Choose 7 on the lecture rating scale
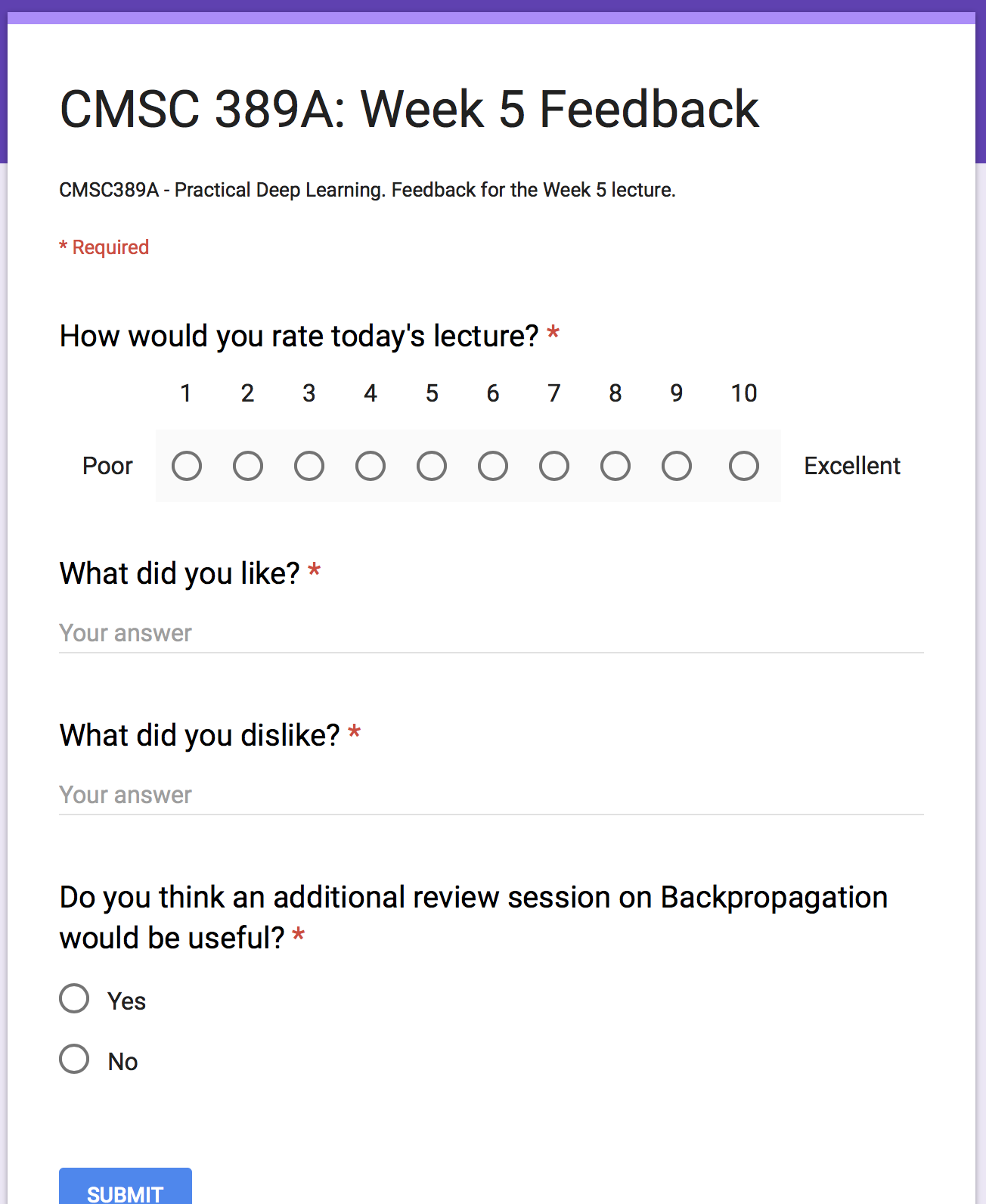The image size is (986, 1204). coord(554,466)
